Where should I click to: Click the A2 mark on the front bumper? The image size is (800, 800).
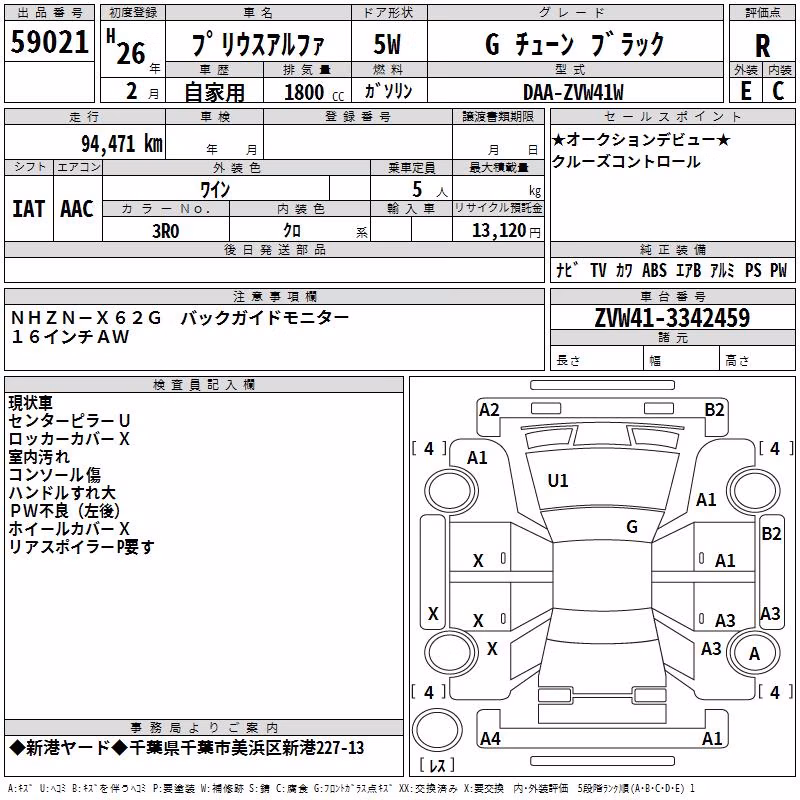(x=489, y=410)
